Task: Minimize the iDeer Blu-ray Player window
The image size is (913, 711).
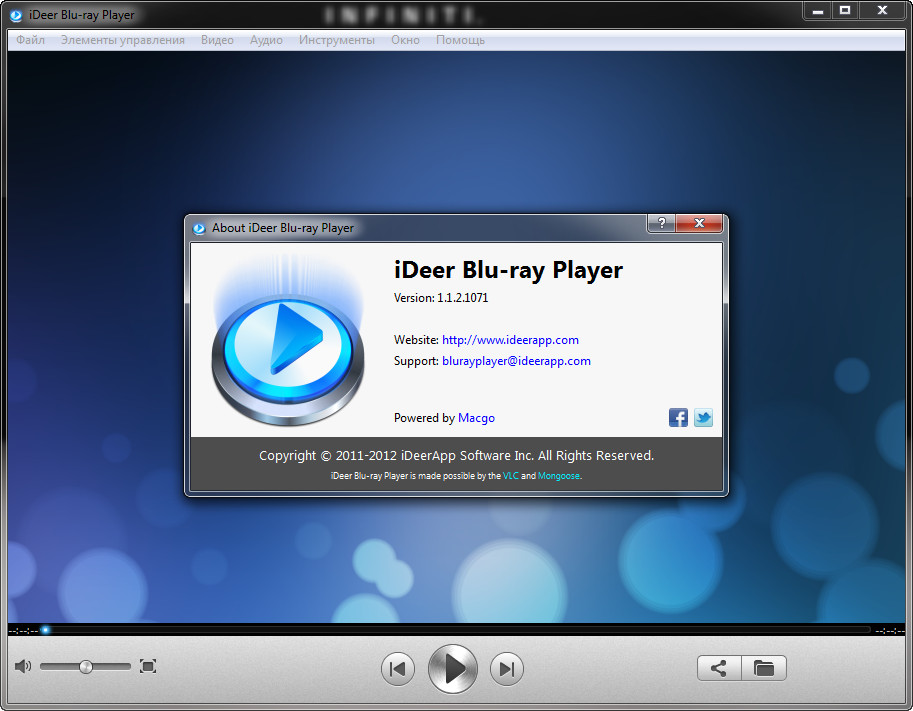Action: pos(818,11)
